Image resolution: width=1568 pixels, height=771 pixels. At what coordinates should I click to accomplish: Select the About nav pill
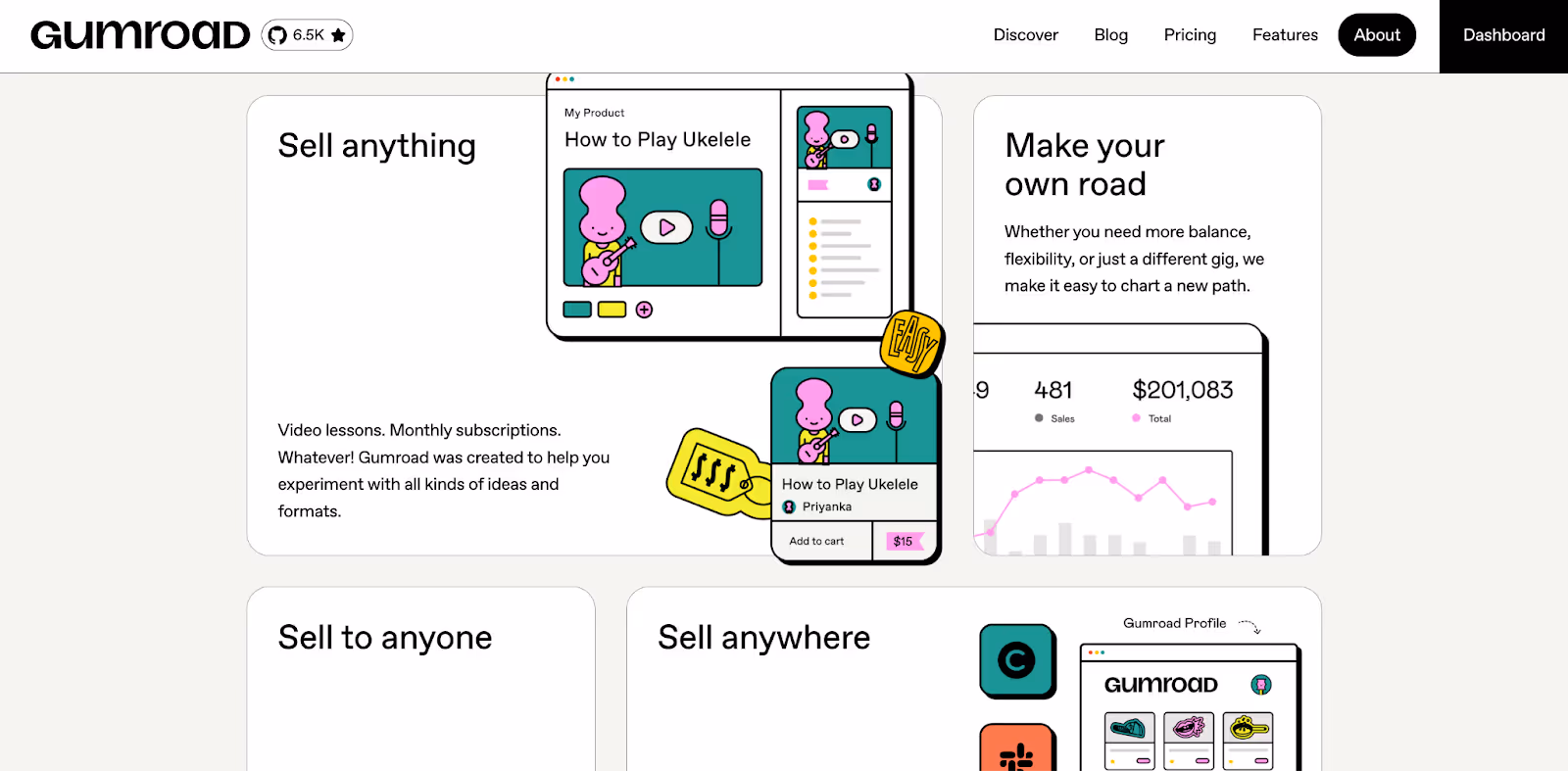1377,35
